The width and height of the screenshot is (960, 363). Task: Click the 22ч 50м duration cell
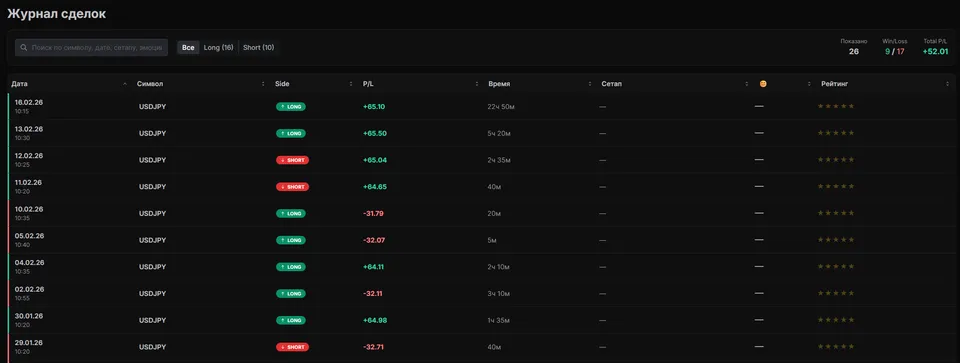pos(501,107)
